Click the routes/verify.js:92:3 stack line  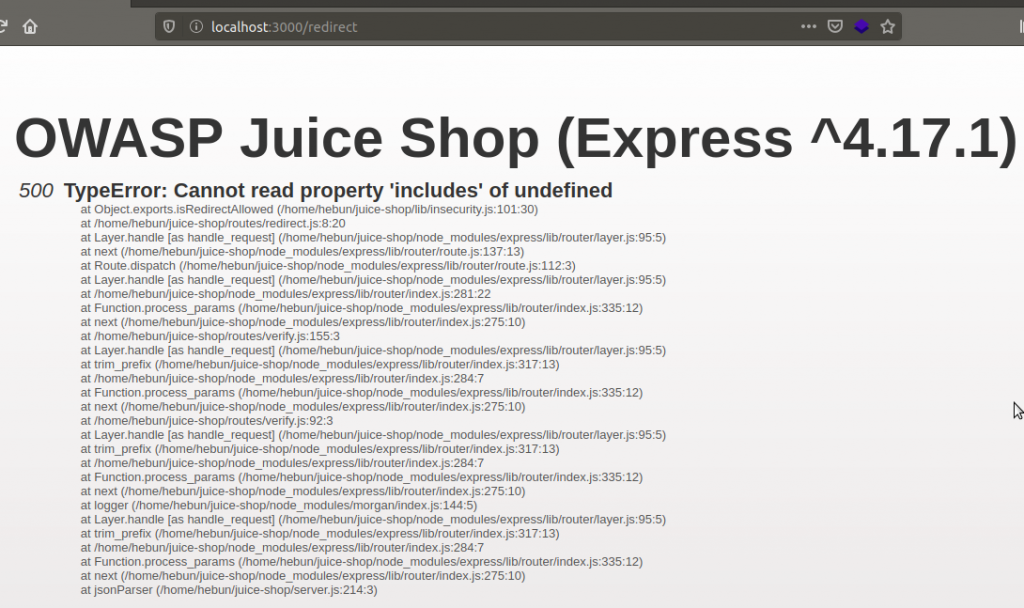206,421
